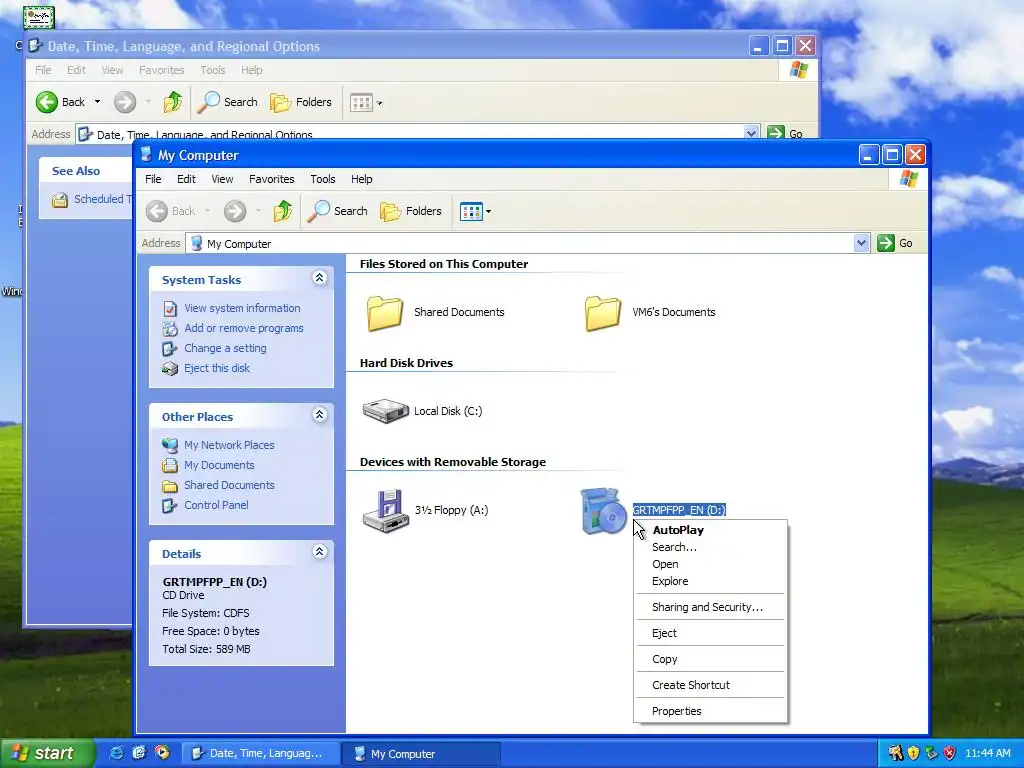Click My Computer taskbar button
The image size is (1024, 768).
pos(421,754)
